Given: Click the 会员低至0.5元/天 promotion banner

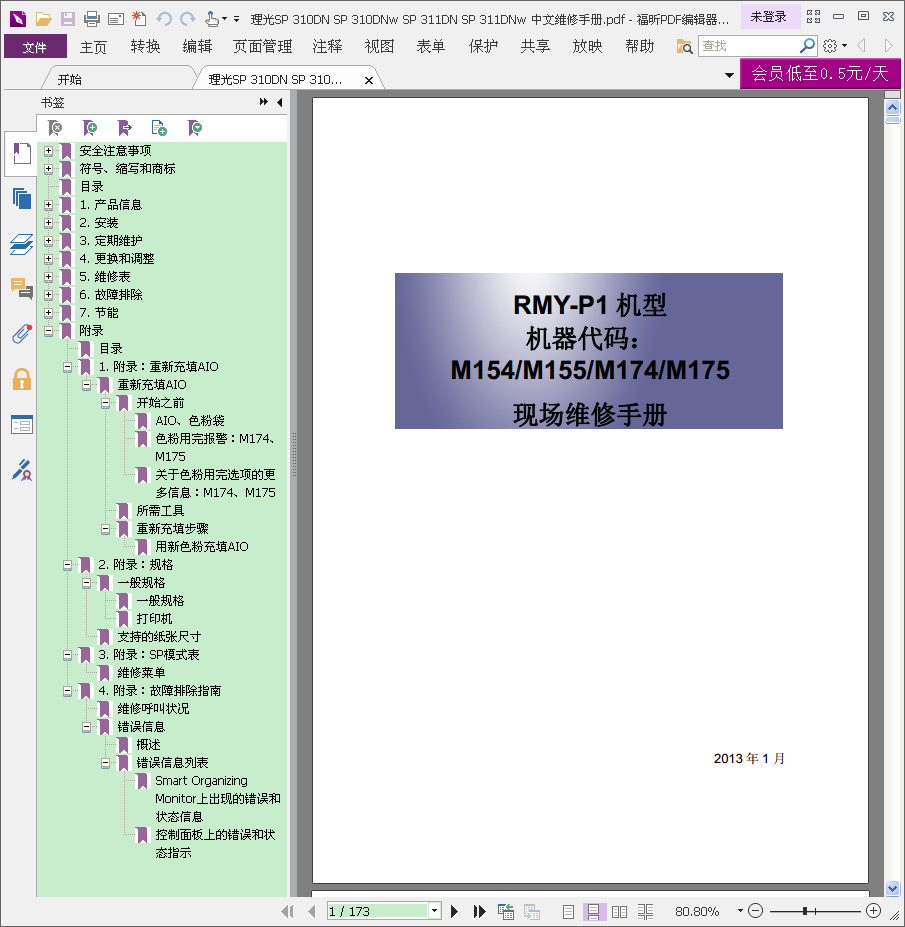Looking at the screenshot, I should 820,73.
